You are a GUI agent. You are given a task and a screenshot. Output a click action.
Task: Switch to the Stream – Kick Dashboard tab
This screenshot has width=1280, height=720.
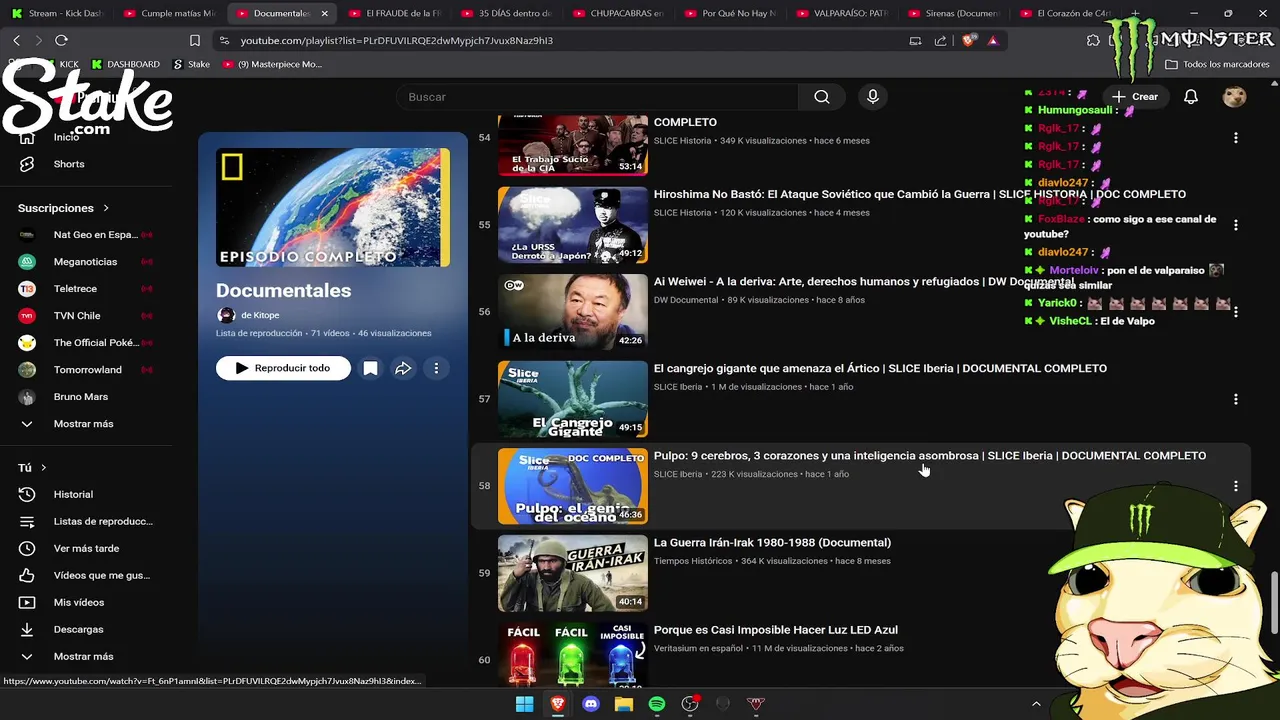click(56, 13)
